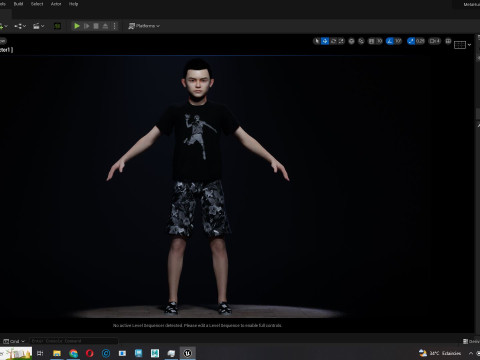Open Opera browser from taskbar
The image size is (480, 360).
point(90,353)
